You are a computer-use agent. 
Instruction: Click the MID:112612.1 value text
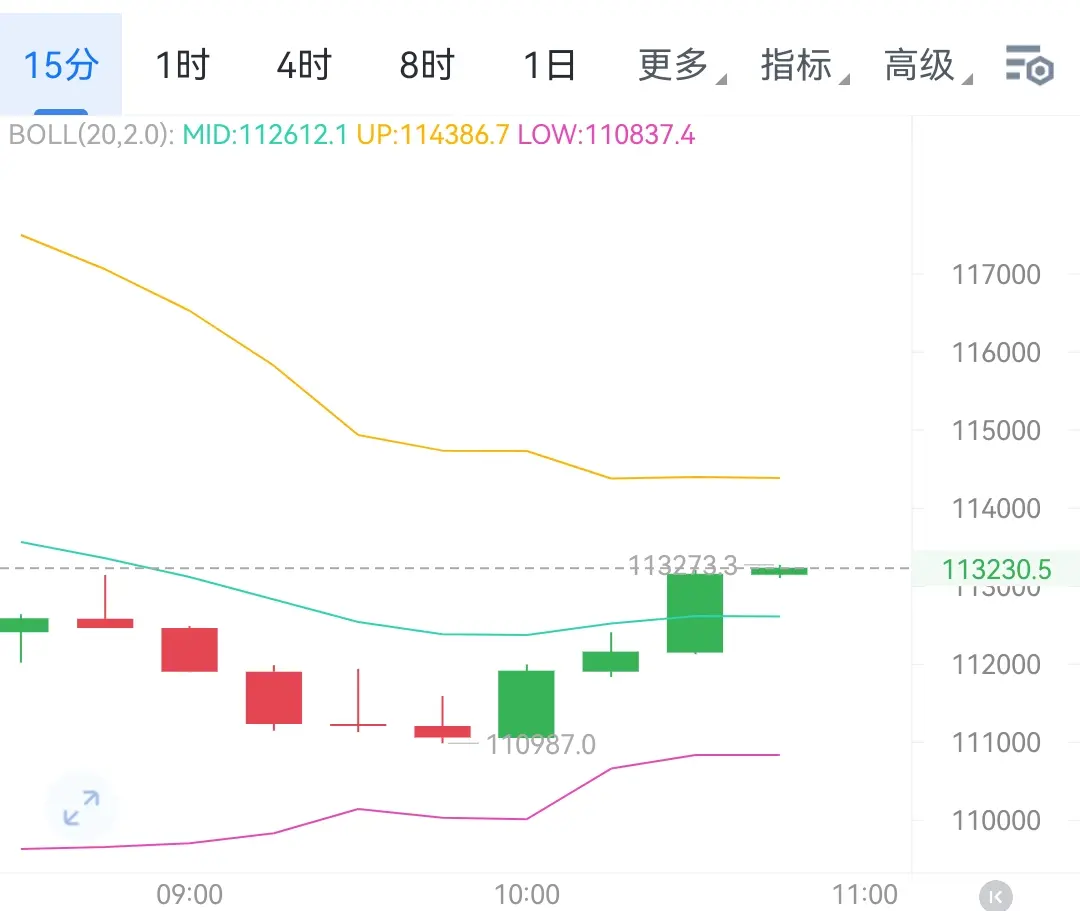(265, 135)
